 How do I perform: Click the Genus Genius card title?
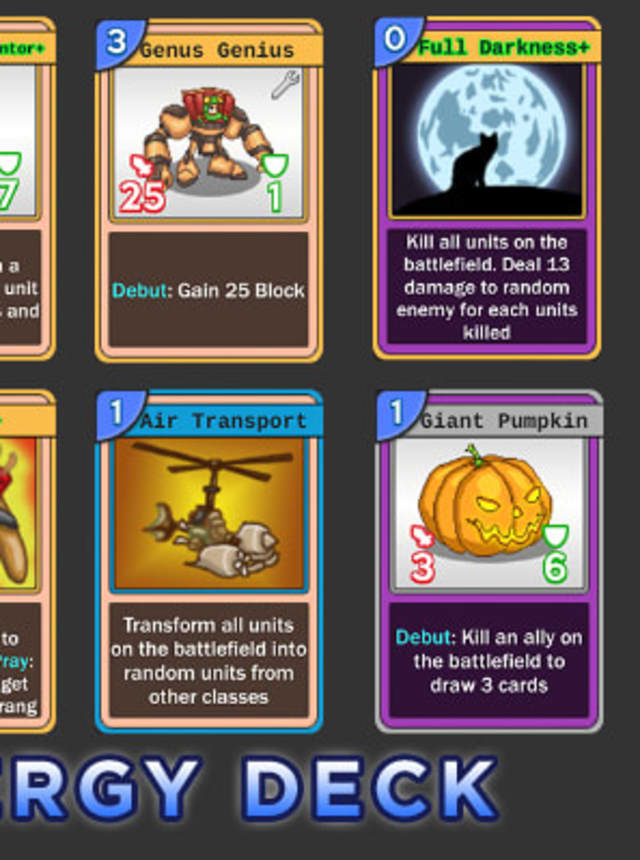(217, 50)
